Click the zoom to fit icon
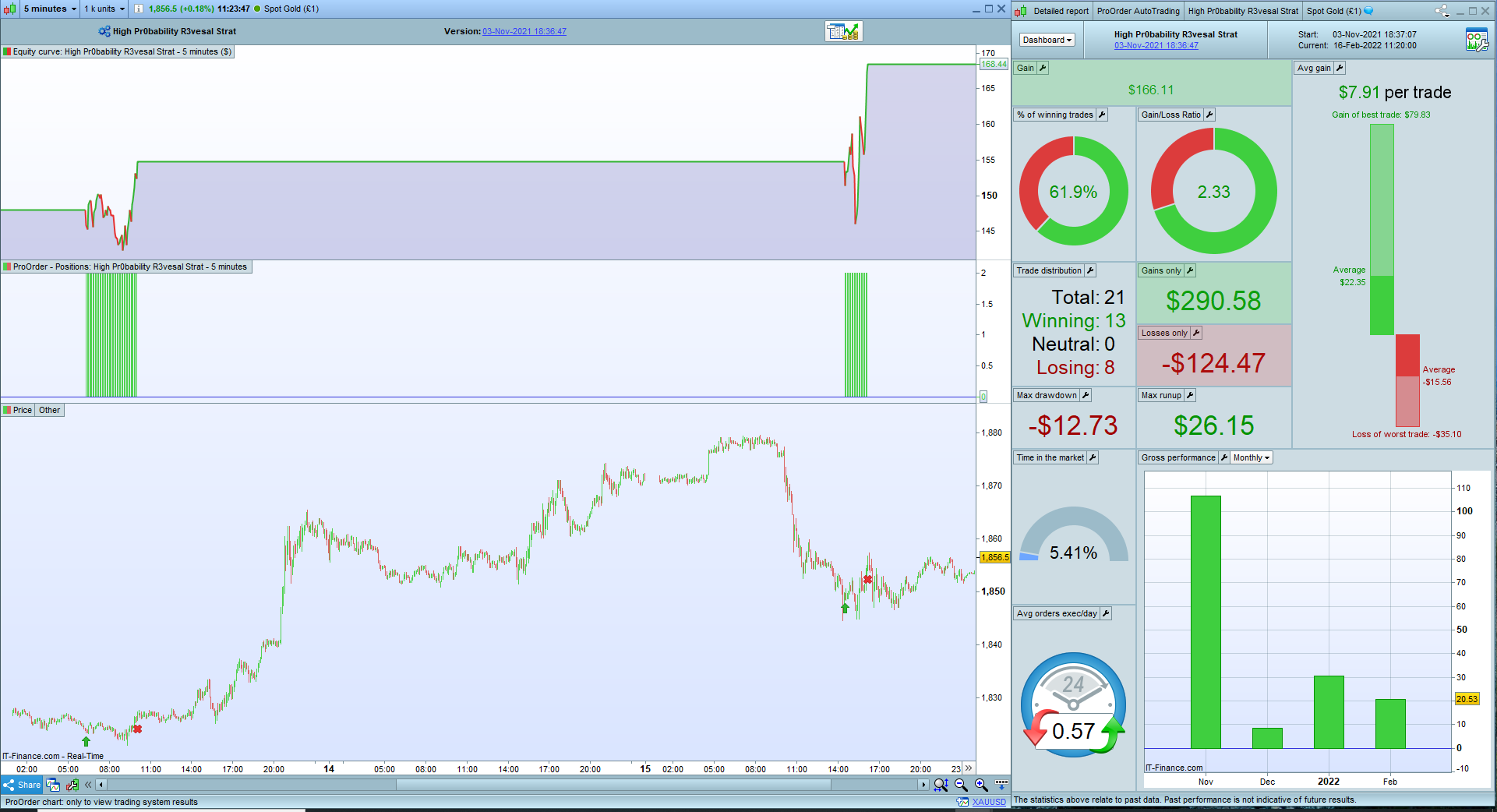Image resolution: width=1497 pixels, height=812 pixels. pos(941,785)
